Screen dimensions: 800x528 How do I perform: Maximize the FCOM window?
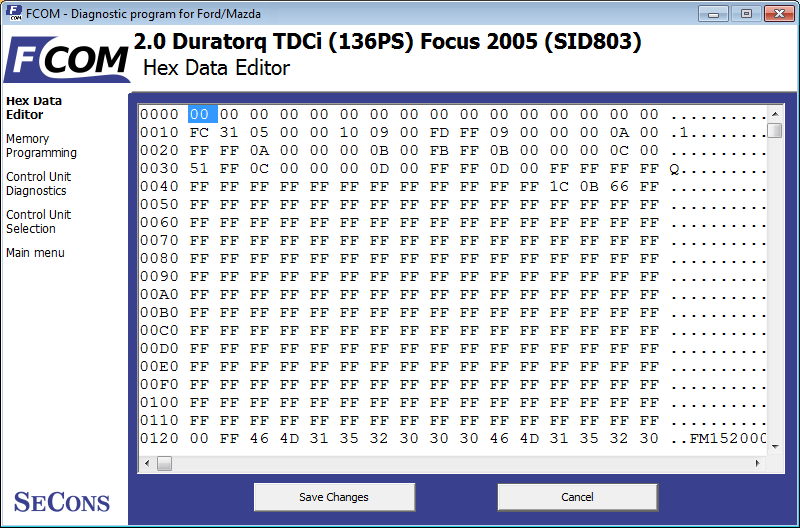746,14
